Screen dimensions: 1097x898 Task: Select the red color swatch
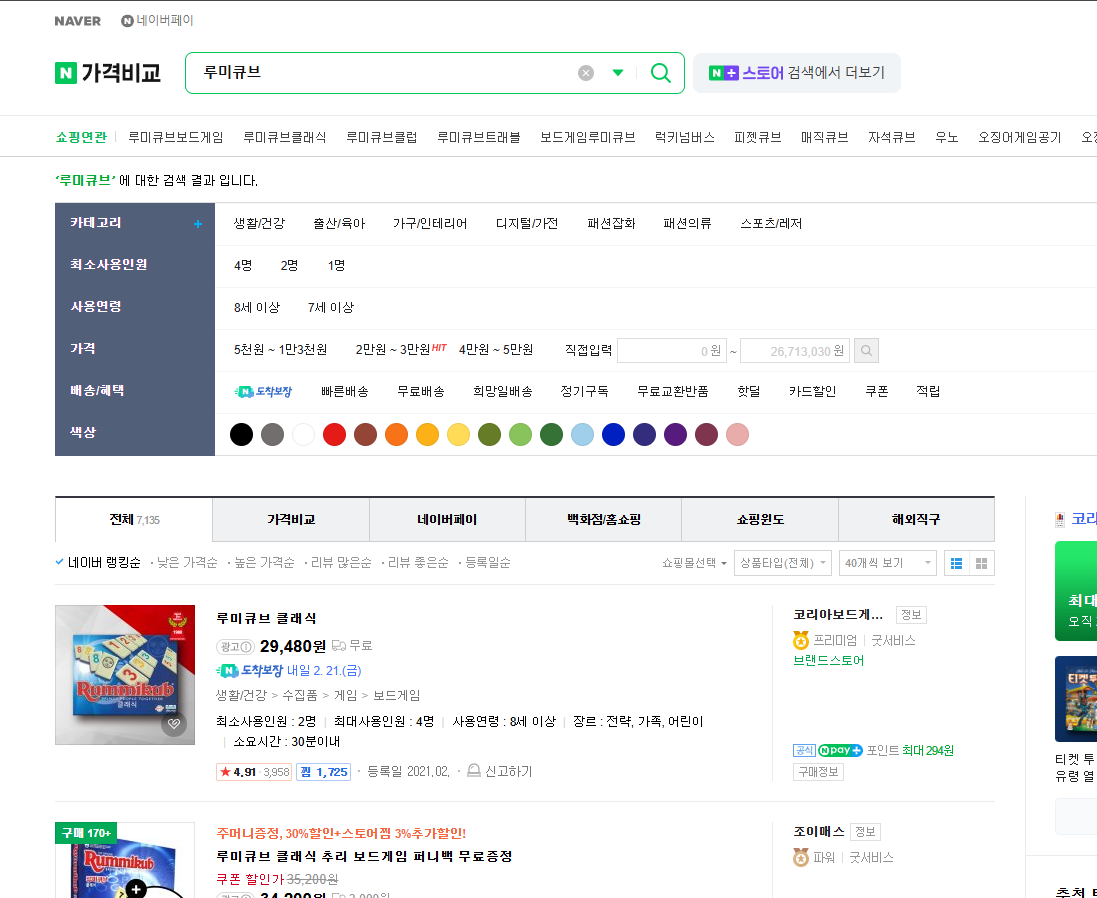(x=334, y=434)
